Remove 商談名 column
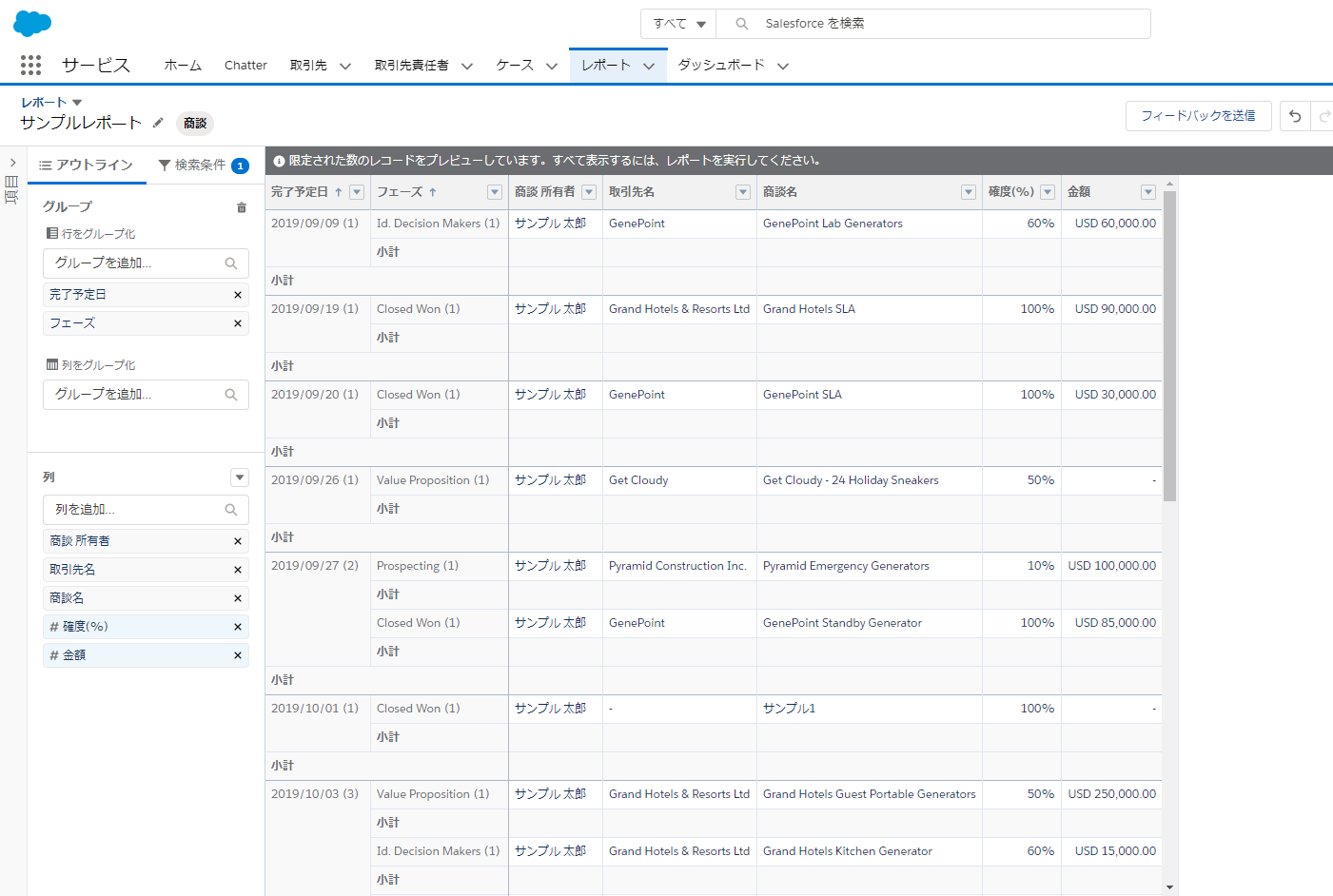 [238, 598]
